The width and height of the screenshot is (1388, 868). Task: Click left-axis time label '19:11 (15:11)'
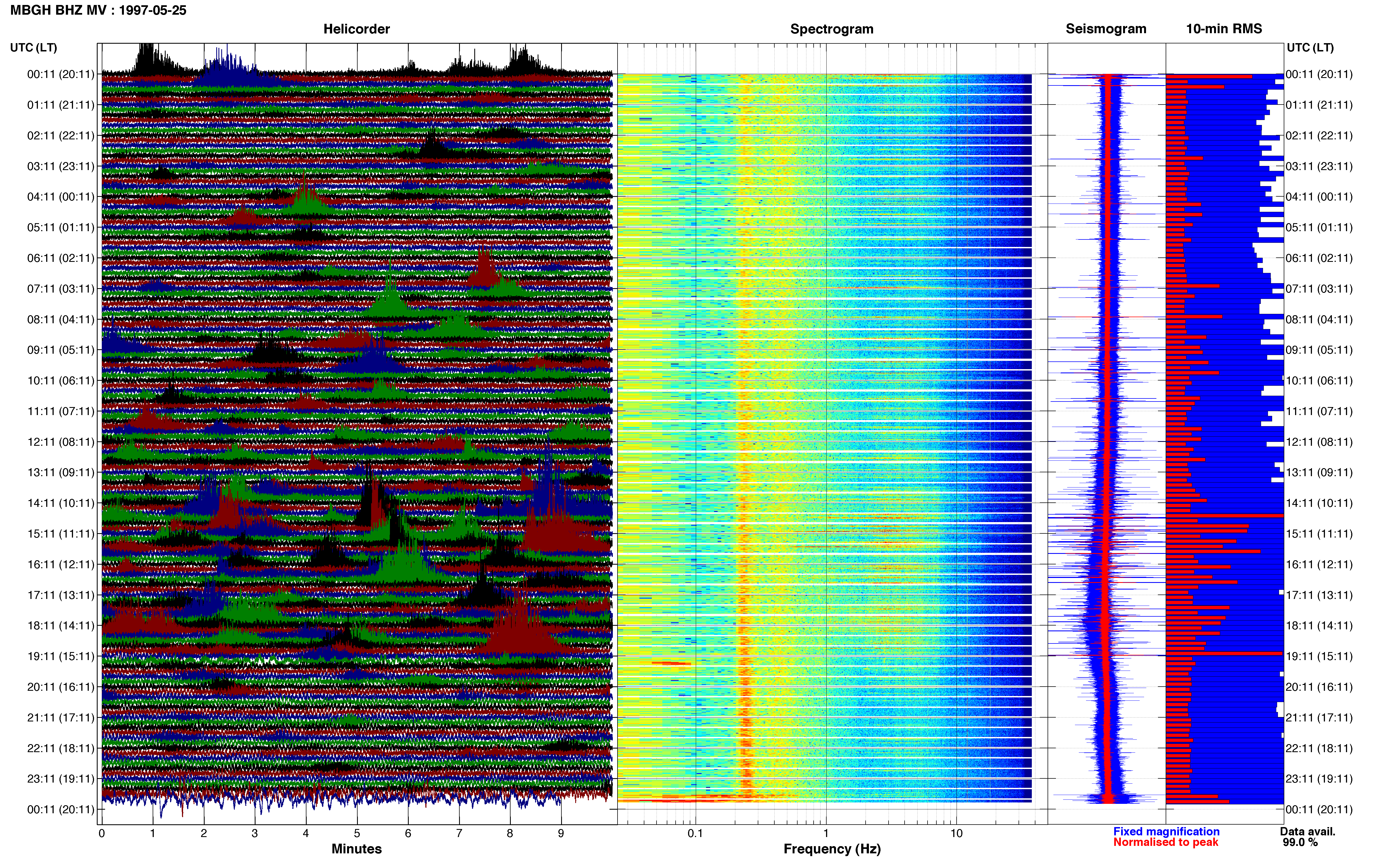pyautogui.click(x=60, y=656)
